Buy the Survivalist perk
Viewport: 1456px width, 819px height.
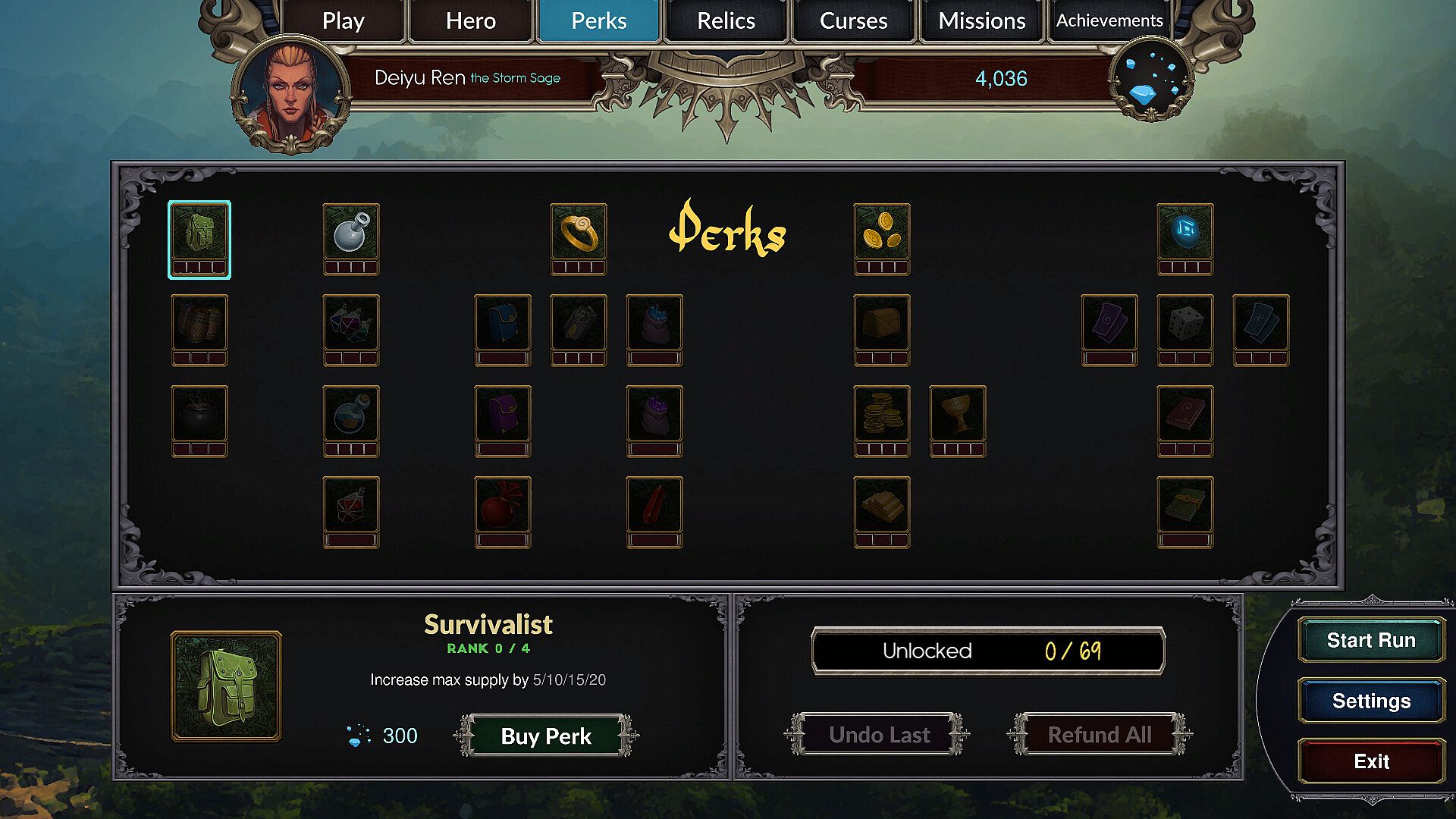(x=546, y=736)
